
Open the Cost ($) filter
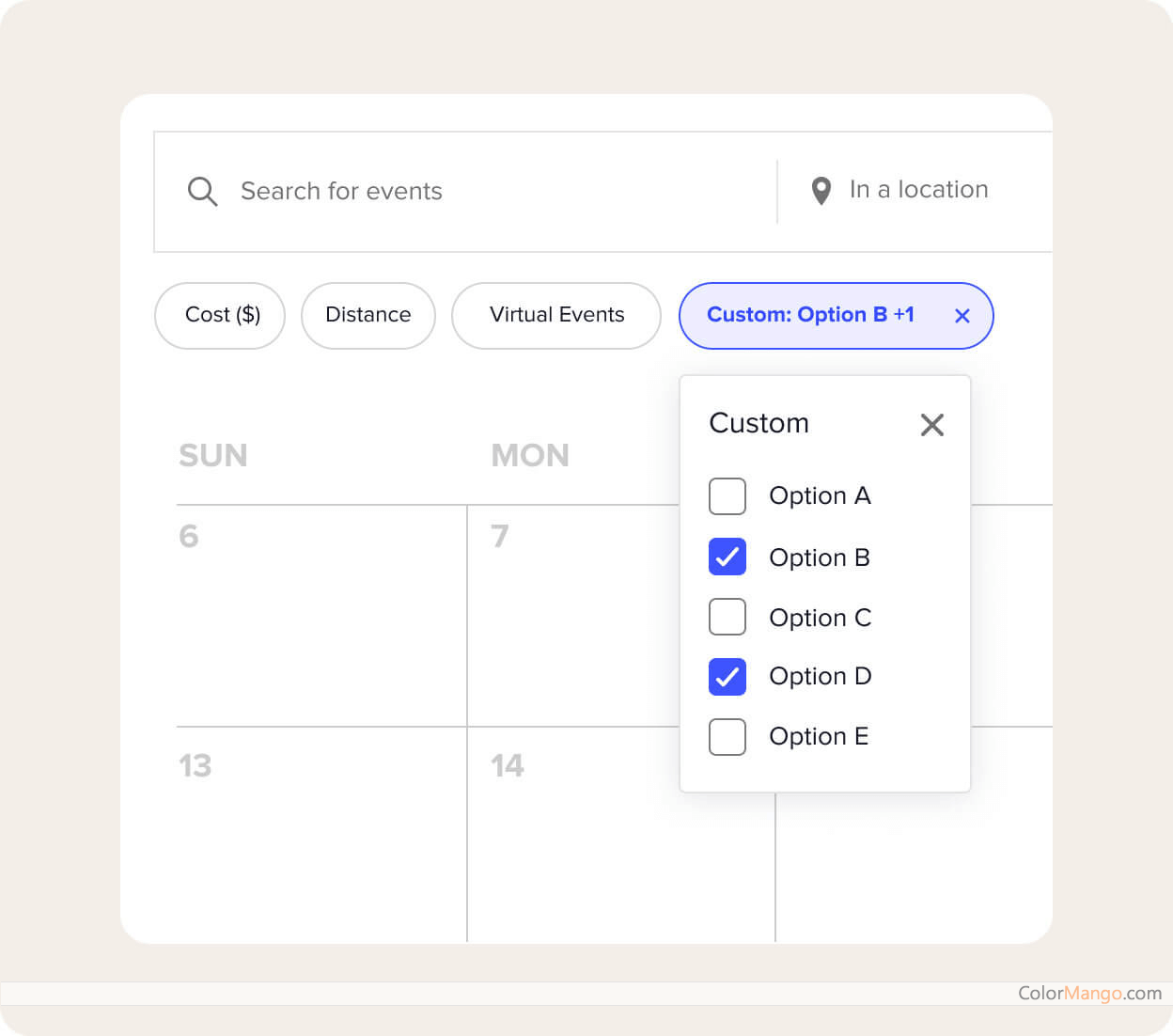pyautogui.click(x=219, y=316)
